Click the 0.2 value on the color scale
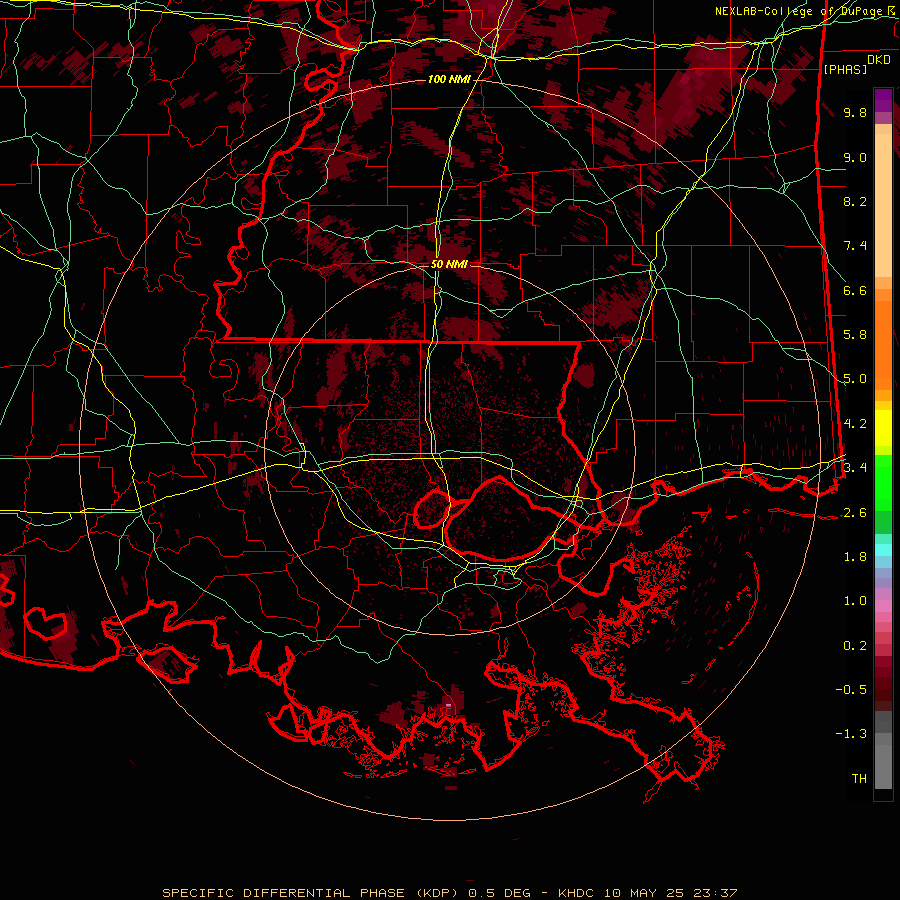 (855, 646)
